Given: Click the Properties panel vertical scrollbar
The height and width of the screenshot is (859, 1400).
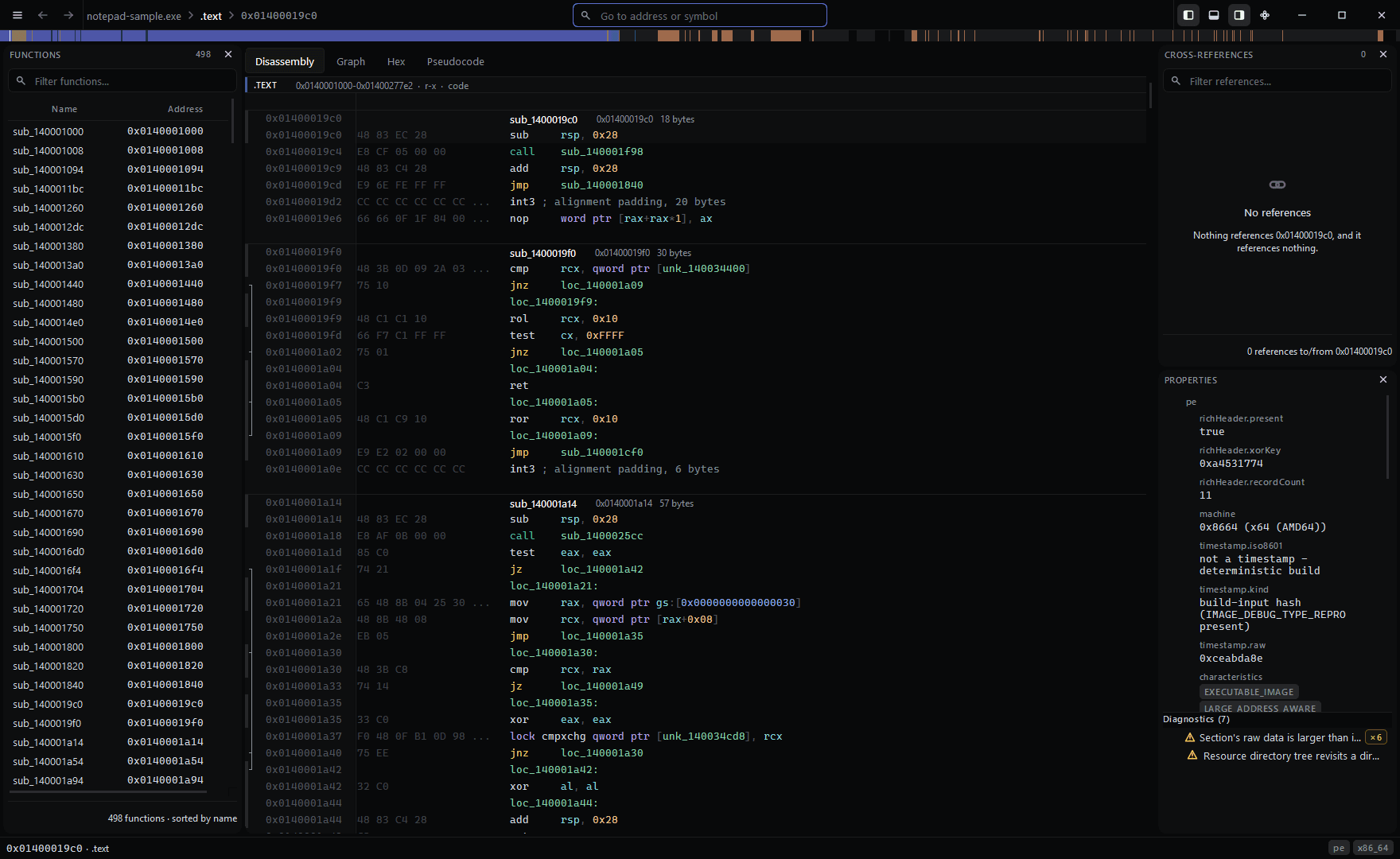Looking at the screenshot, I should pyautogui.click(x=1388, y=437).
